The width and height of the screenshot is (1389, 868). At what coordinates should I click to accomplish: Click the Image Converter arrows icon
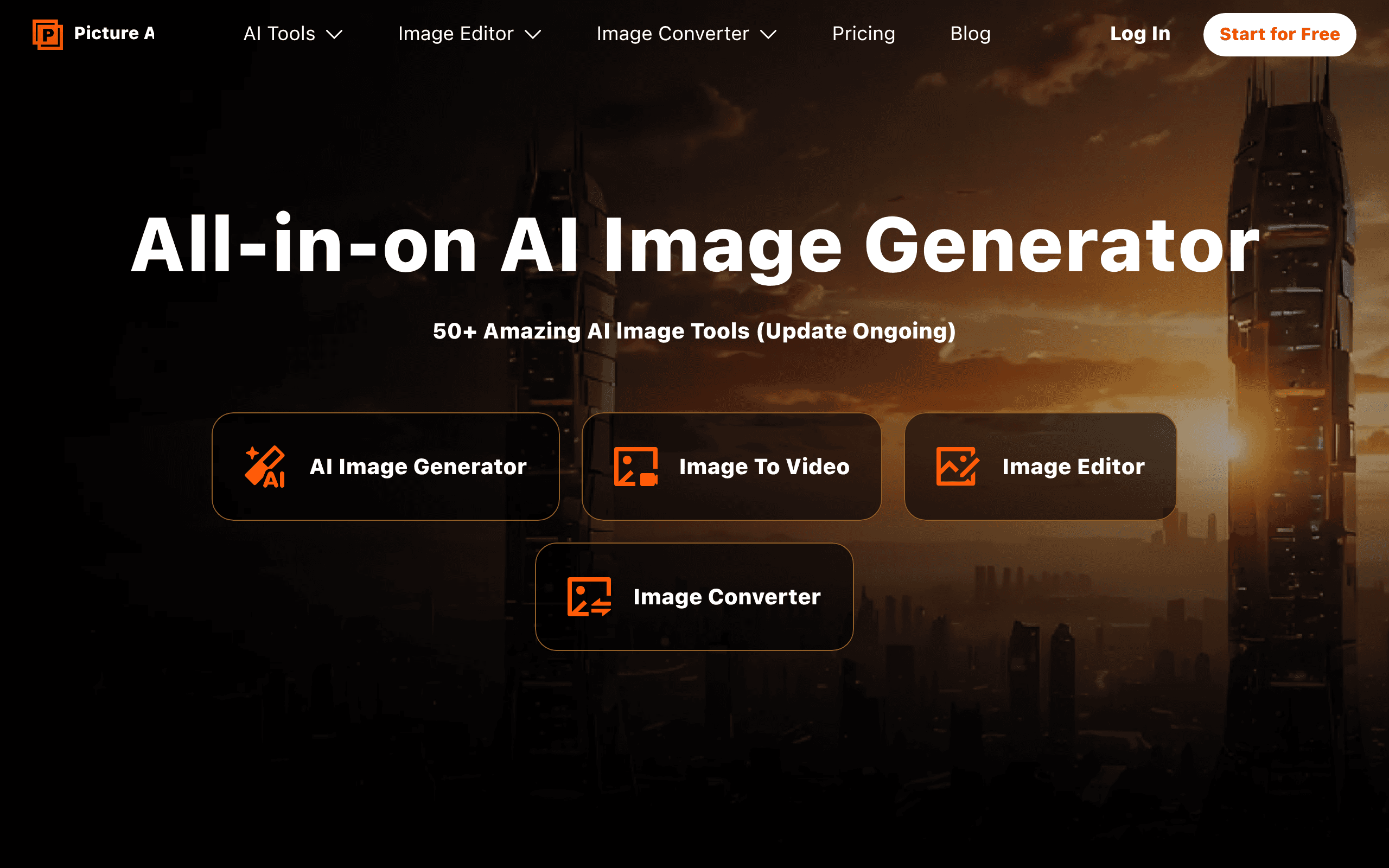589,597
